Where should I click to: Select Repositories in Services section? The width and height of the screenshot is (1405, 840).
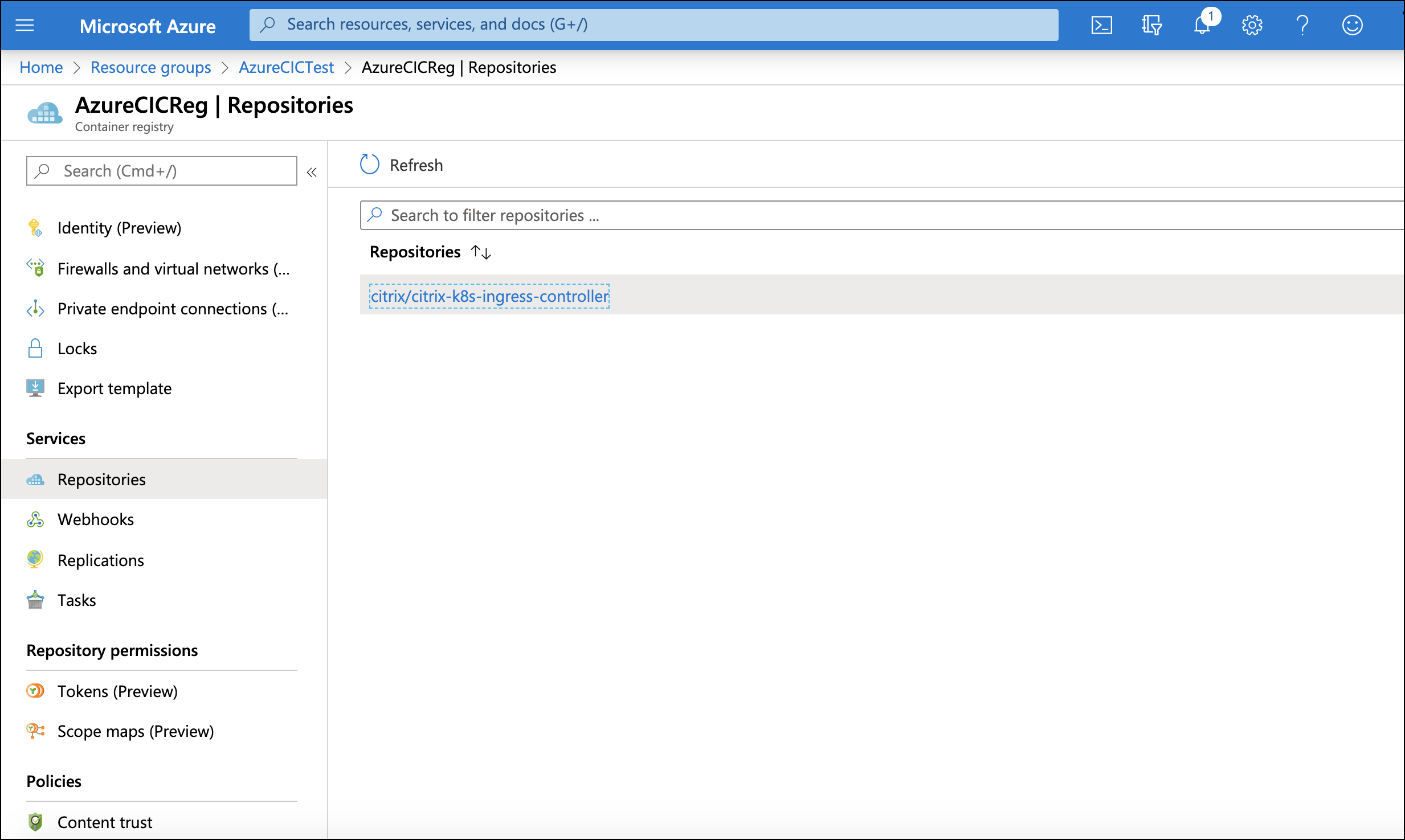point(164,480)
